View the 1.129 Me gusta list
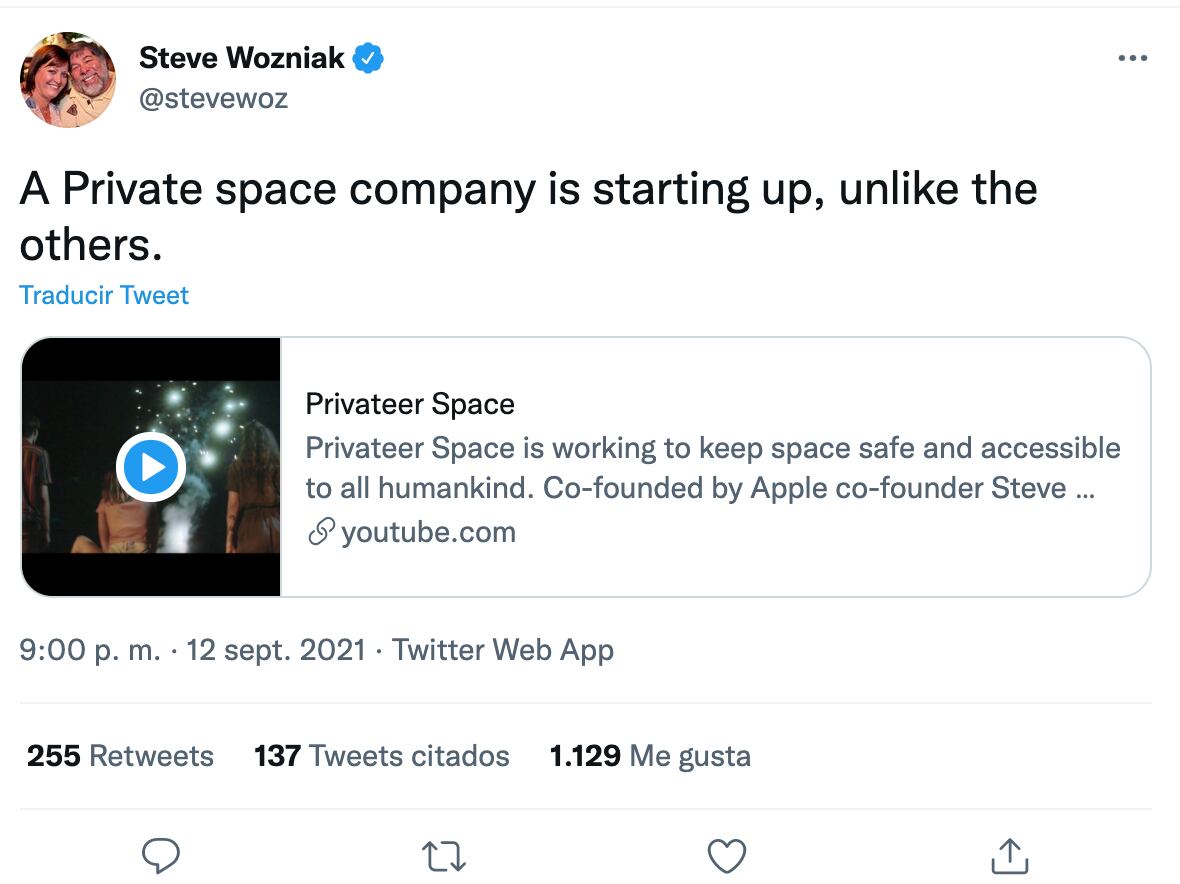The width and height of the screenshot is (1180, 884). point(650,755)
